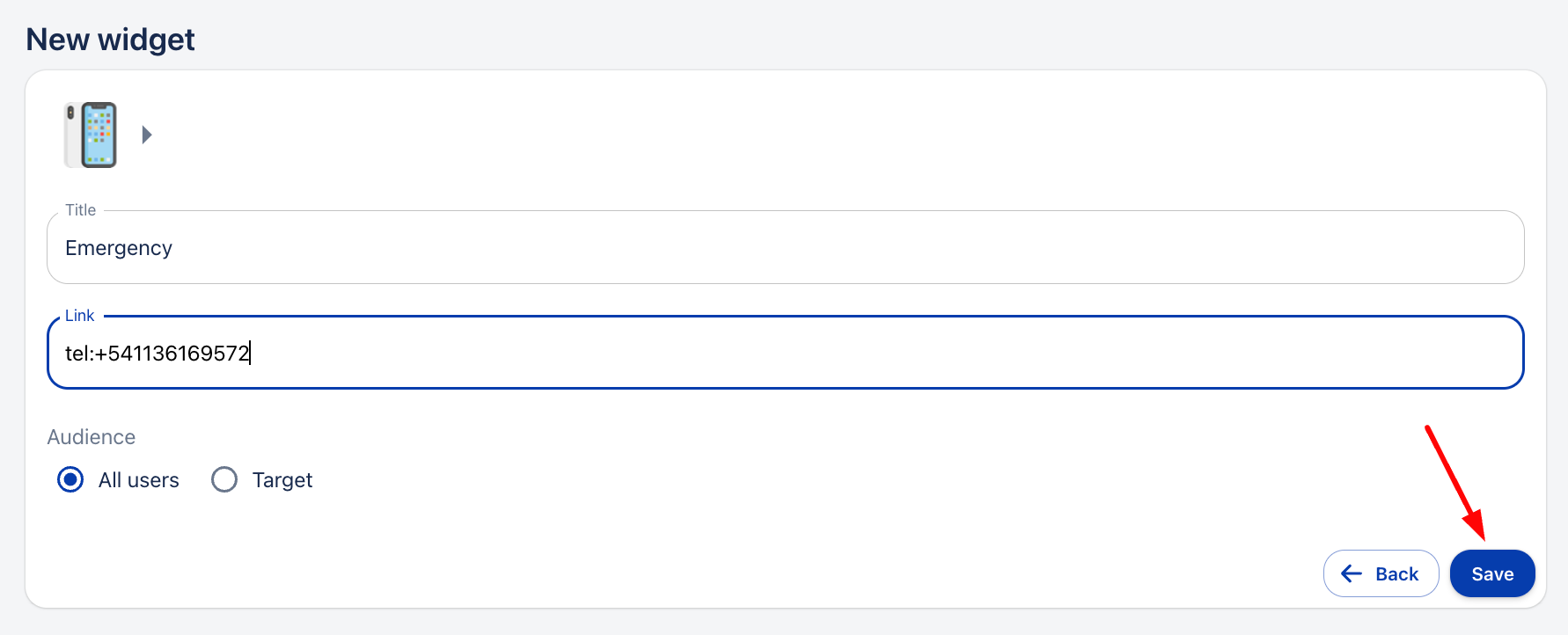Click the word "Save" on the blue button
Image resolution: width=1568 pixels, height=635 pixels.
(1492, 574)
